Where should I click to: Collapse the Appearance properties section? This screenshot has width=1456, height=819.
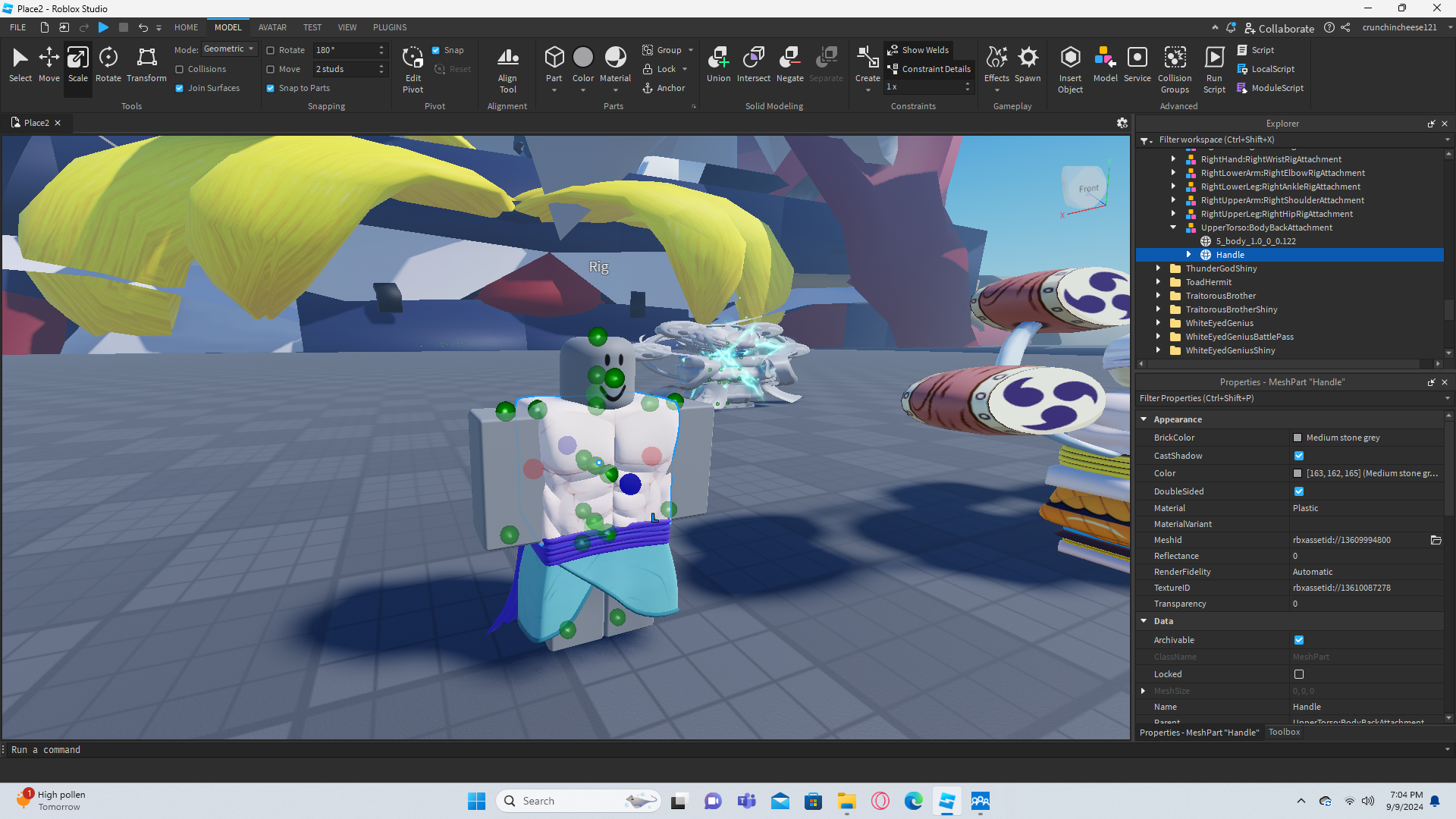1144,419
